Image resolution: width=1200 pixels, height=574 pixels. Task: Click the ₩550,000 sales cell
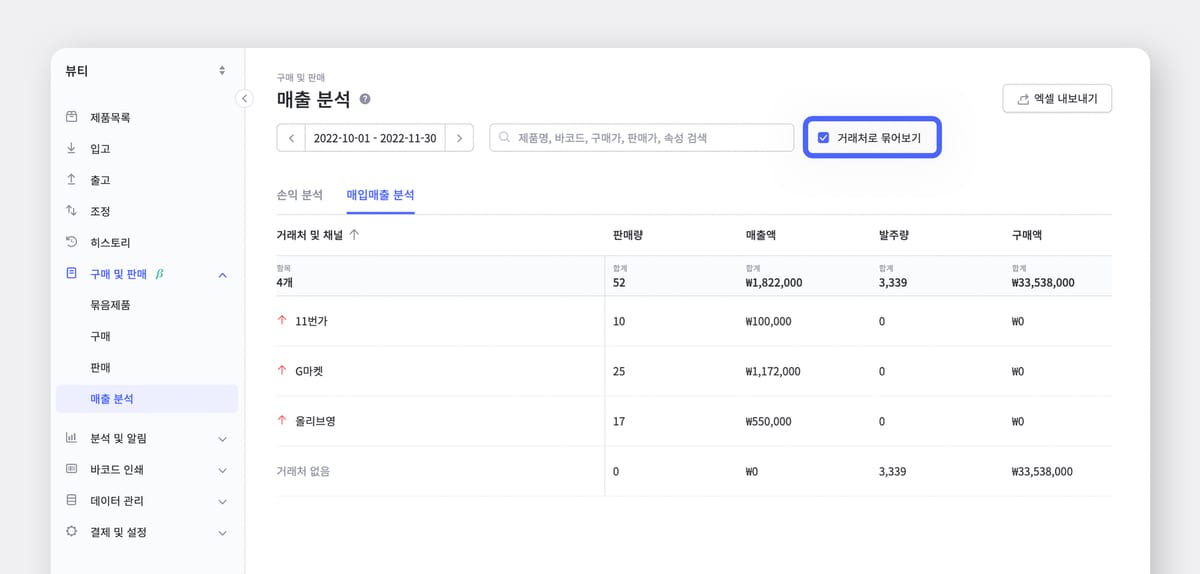[768, 421]
